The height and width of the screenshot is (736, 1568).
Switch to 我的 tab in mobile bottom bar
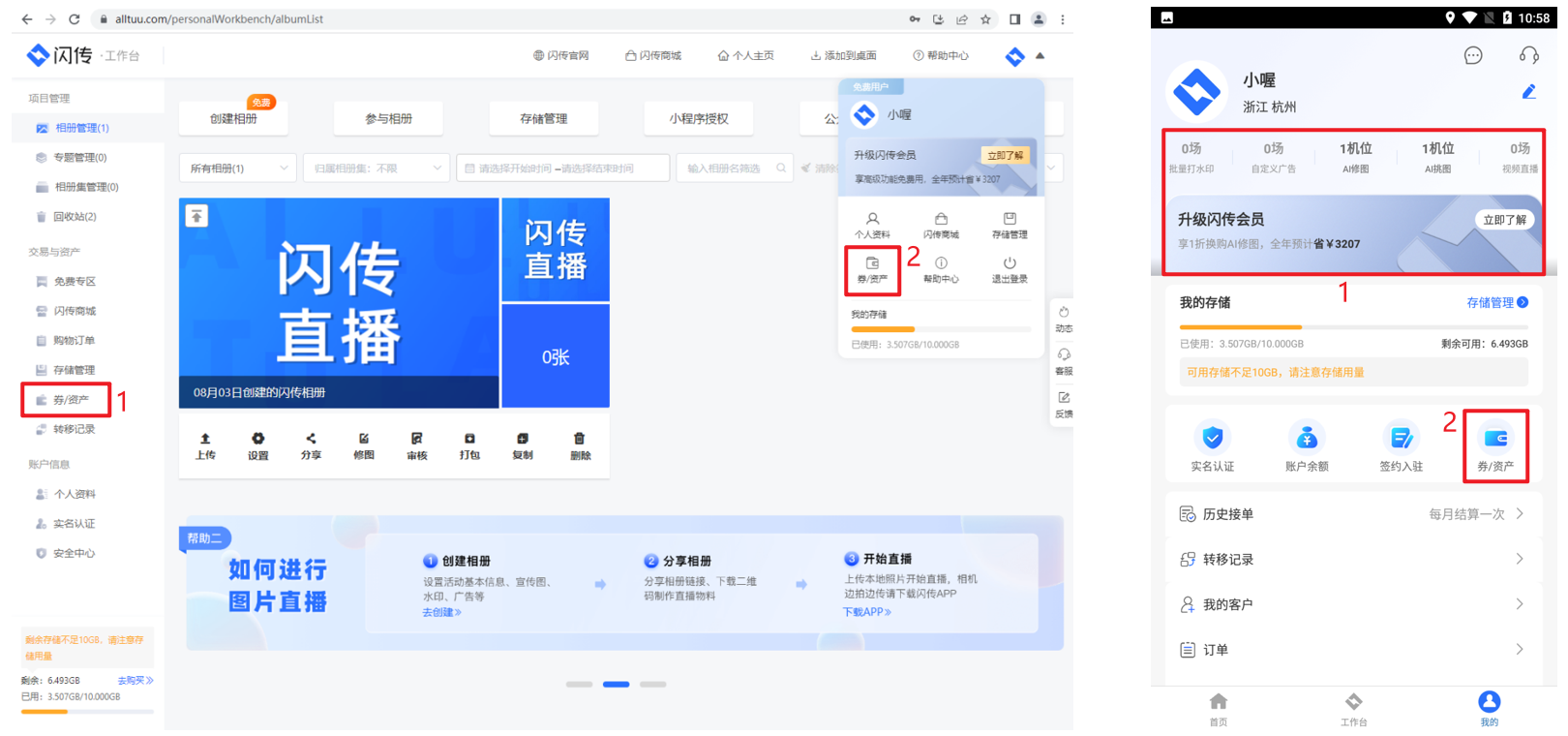[x=1489, y=709]
